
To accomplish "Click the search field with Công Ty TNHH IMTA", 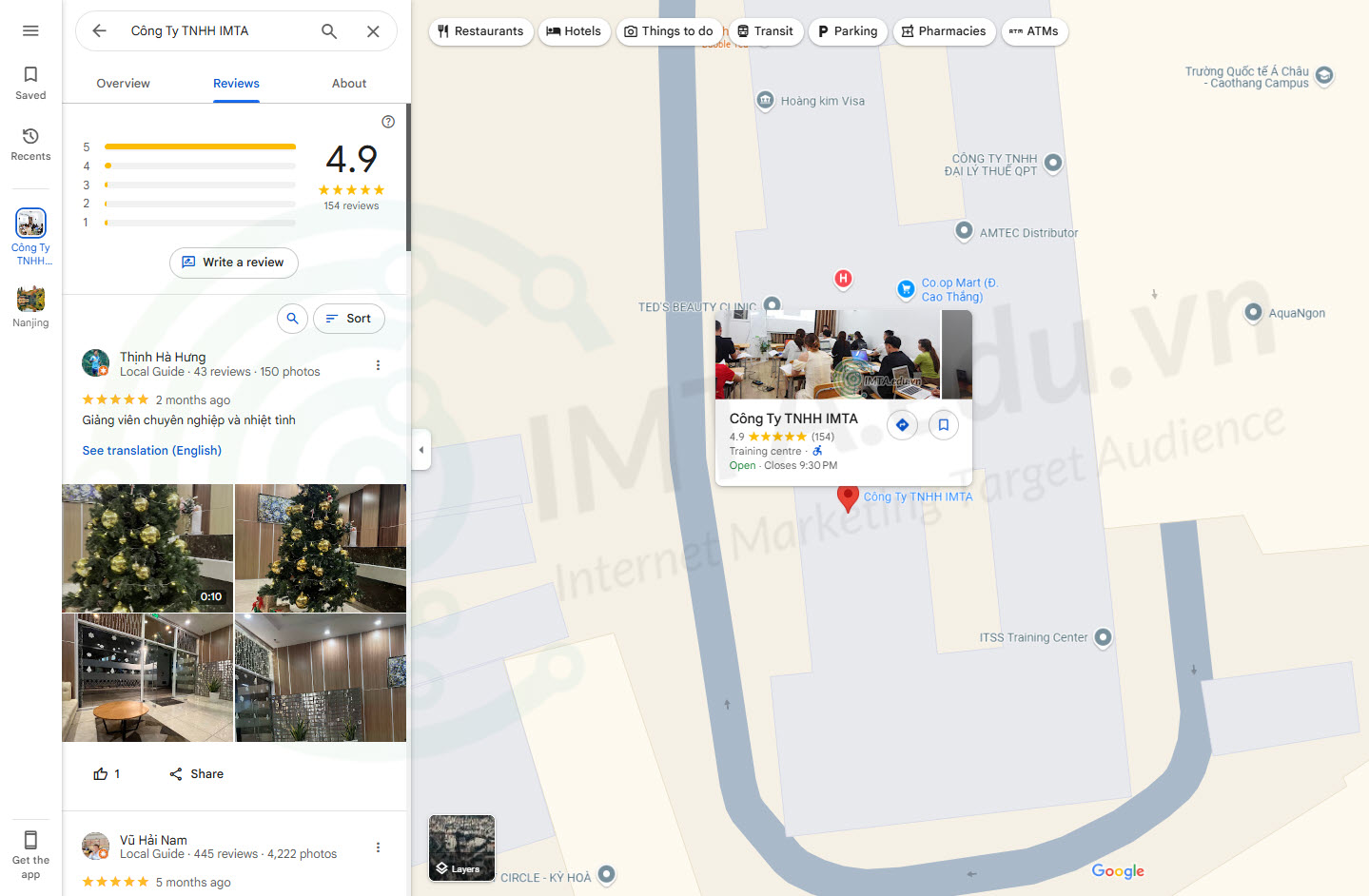I will 217,30.
